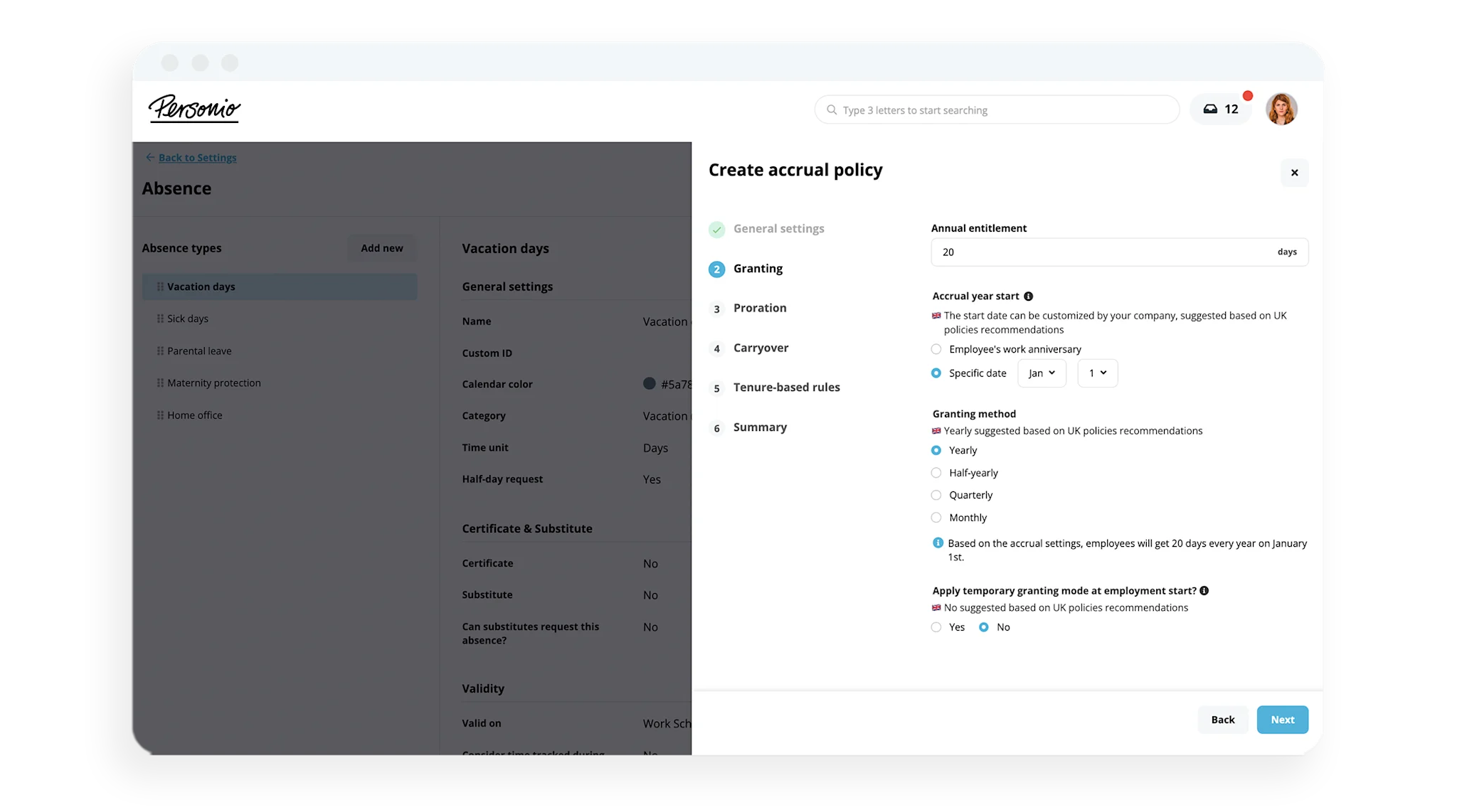The image size is (1457, 812).
Task: Click the search magnifier icon
Action: [831, 110]
